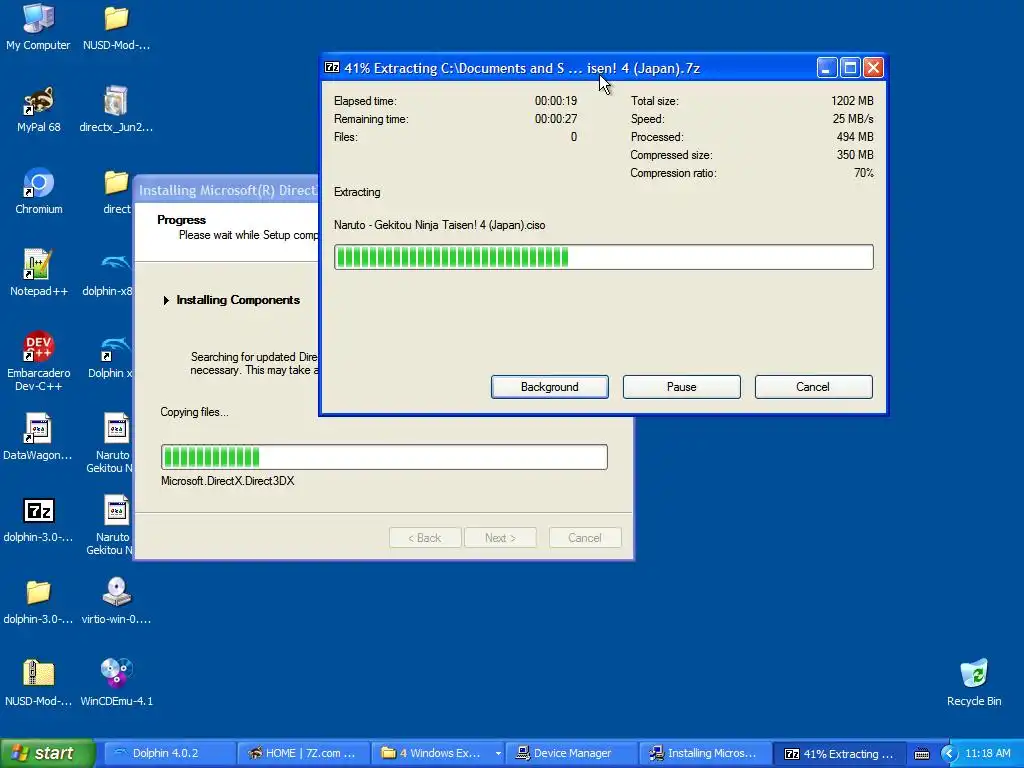Screen dimensions: 1024x768
Task: Pause the 7-Zip extraction
Action: [682, 387]
